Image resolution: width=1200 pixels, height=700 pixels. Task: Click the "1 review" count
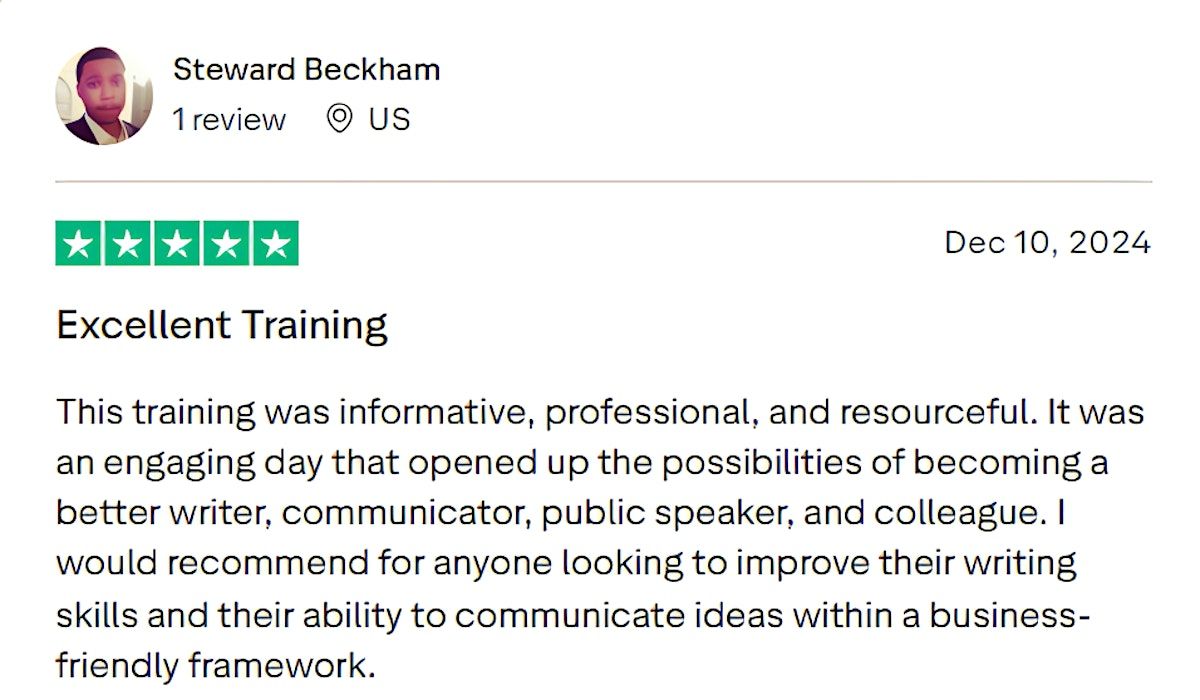click(228, 120)
